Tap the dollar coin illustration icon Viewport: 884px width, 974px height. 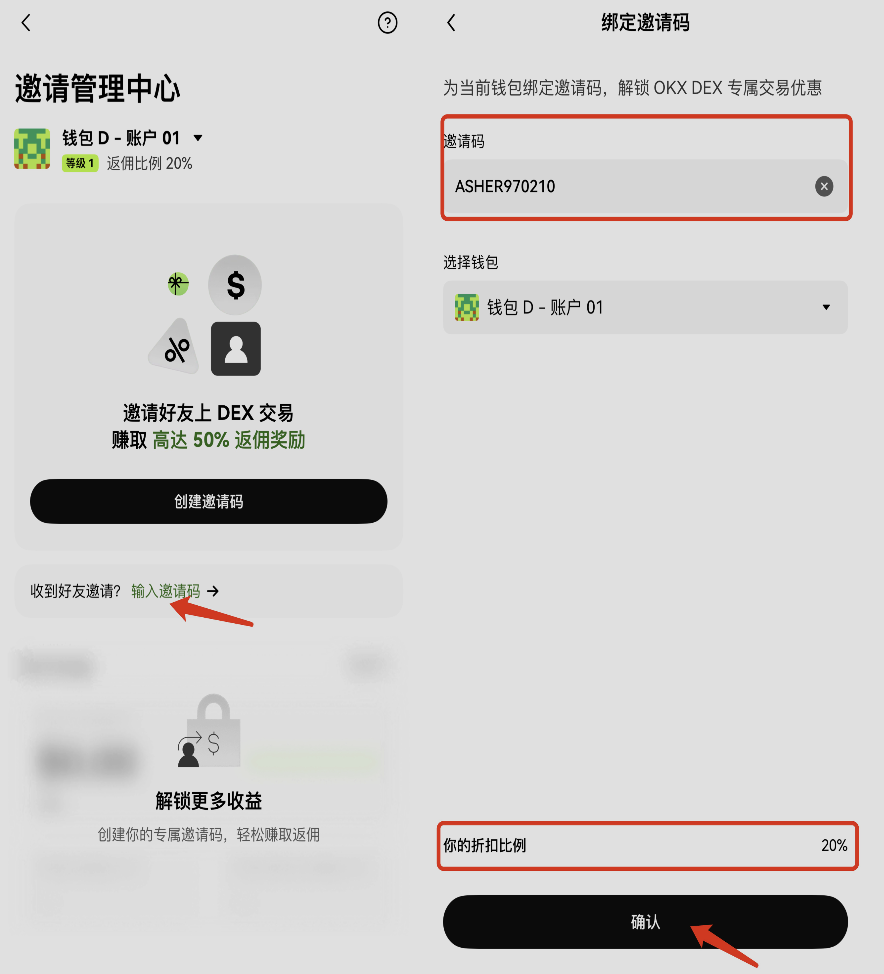point(235,285)
